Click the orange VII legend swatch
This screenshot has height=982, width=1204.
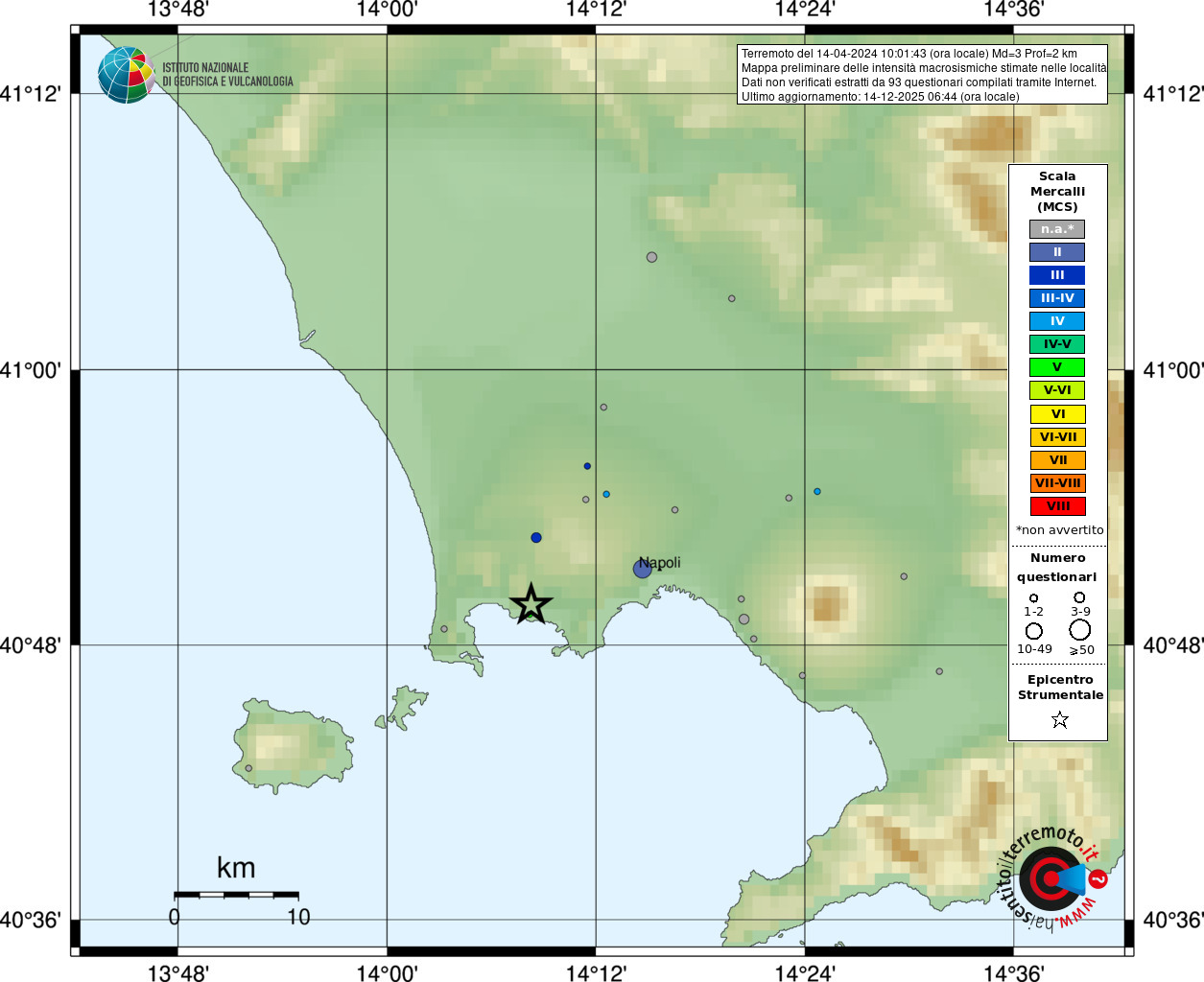[1057, 460]
